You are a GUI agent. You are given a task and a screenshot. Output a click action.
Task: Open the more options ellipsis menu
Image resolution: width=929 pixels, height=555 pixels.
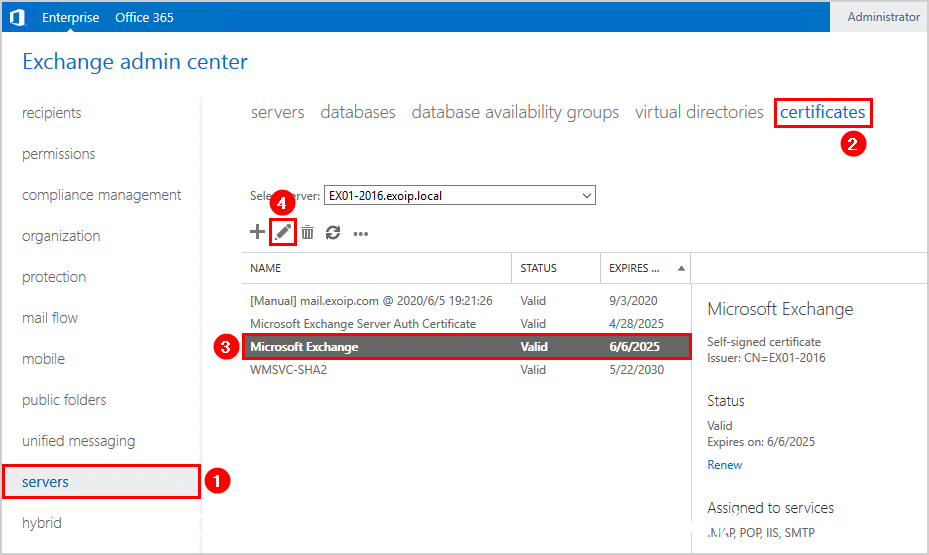click(x=361, y=234)
